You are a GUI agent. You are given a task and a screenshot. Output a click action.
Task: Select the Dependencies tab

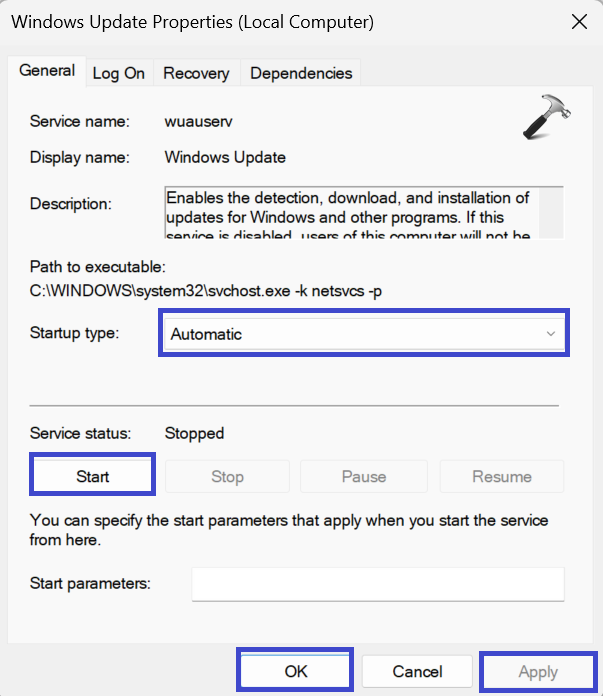(x=301, y=73)
